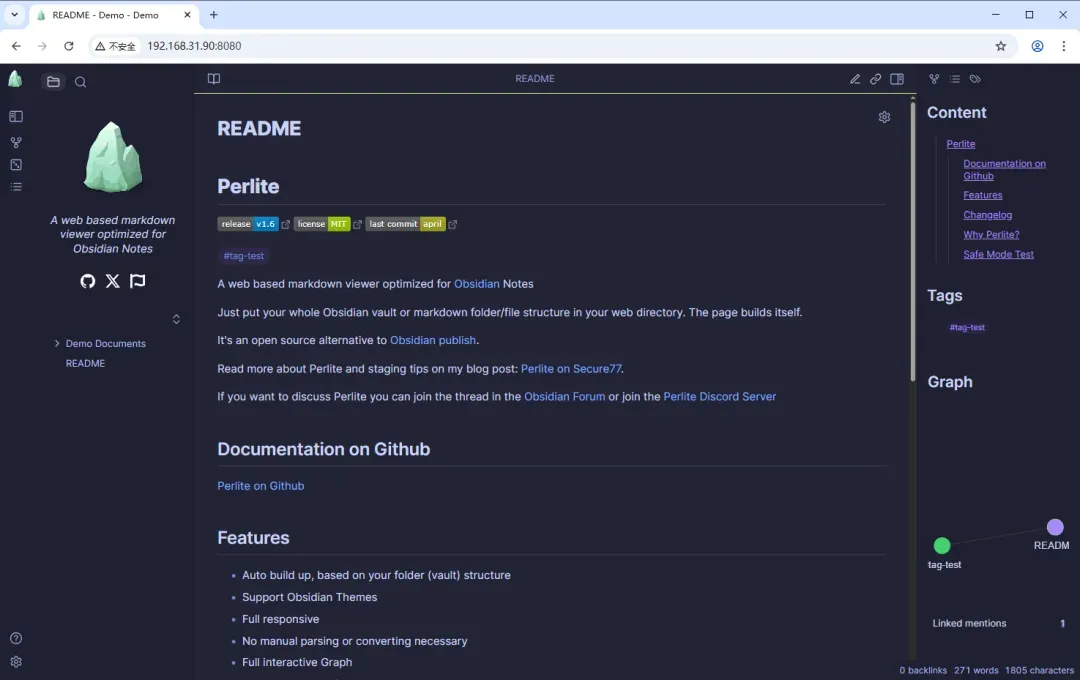Open a new browser tab

coord(214,14)
